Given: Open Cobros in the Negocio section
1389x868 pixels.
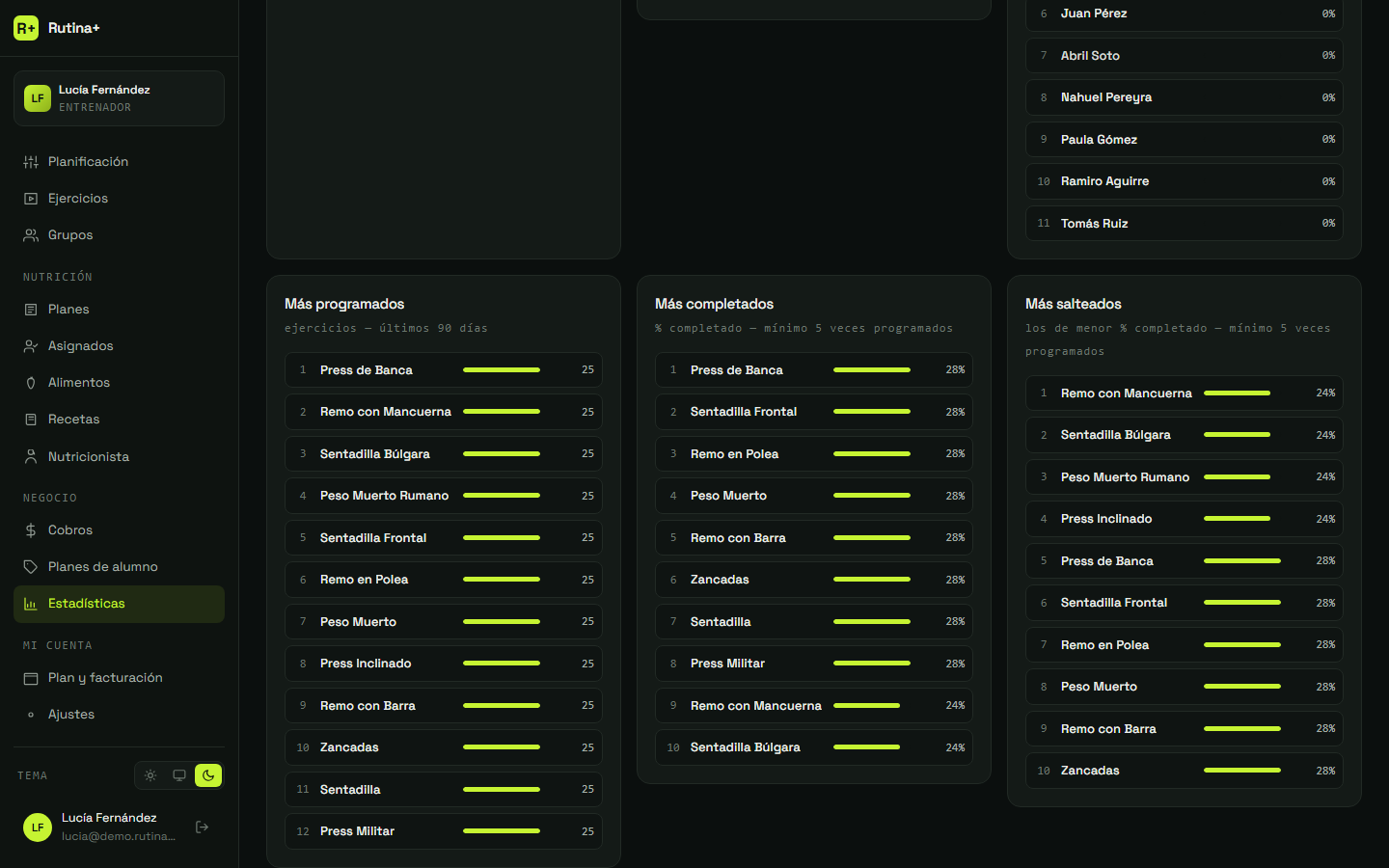Looking at the screenshot, I should coord(119,530).
